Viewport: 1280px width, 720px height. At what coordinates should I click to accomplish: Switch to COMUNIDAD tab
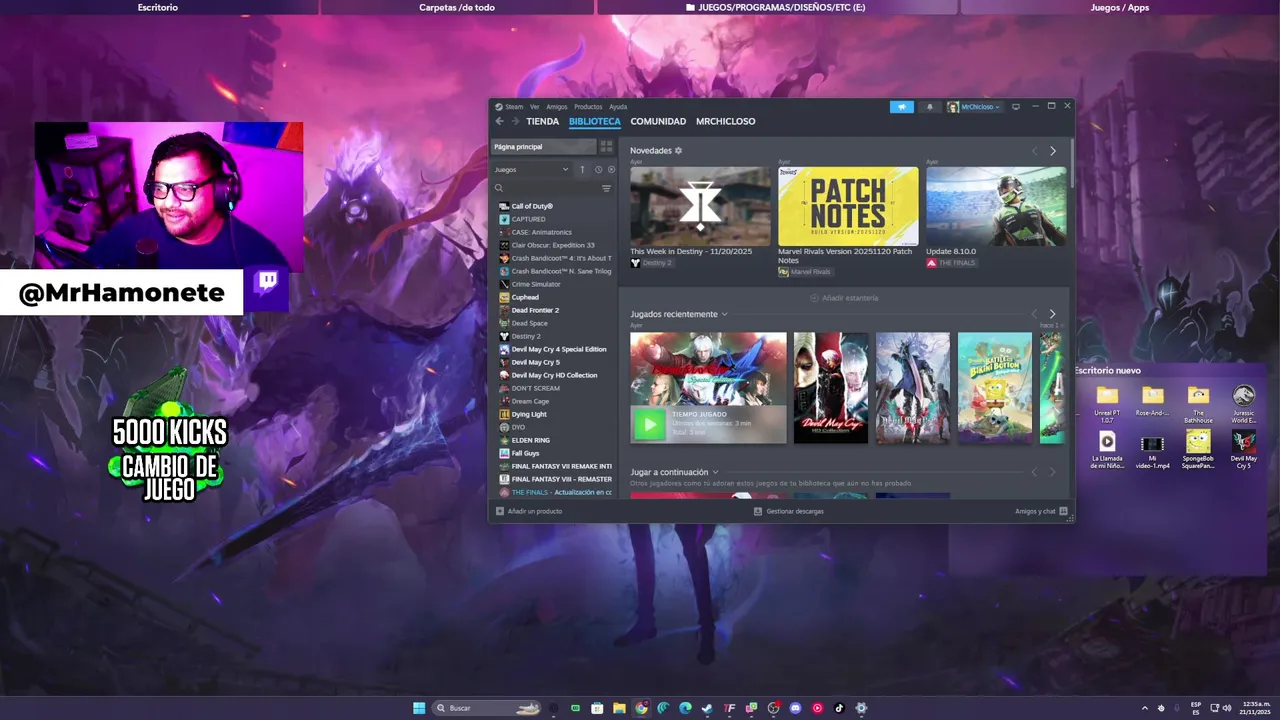pos(658,121)
